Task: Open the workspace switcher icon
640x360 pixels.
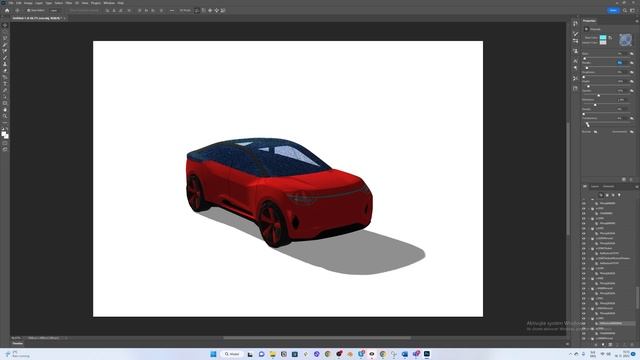Action: pyautogui.click(x=632, y=10)
